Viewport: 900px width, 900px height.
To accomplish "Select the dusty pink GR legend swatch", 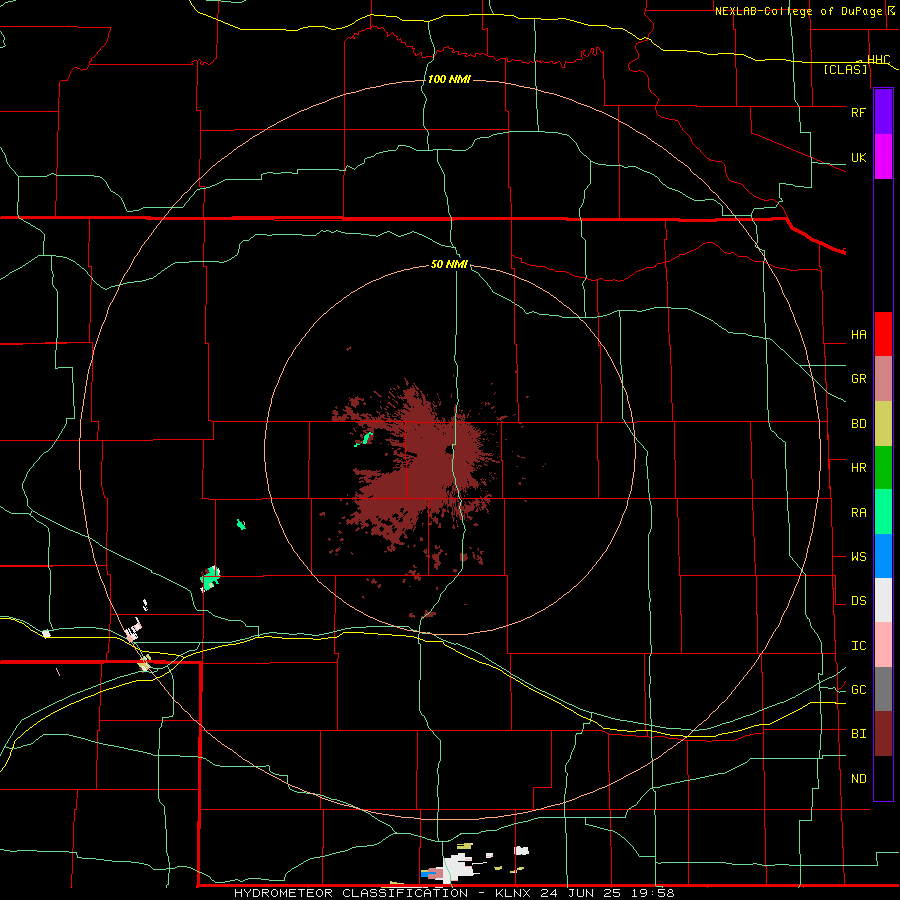I will point(883,379).
